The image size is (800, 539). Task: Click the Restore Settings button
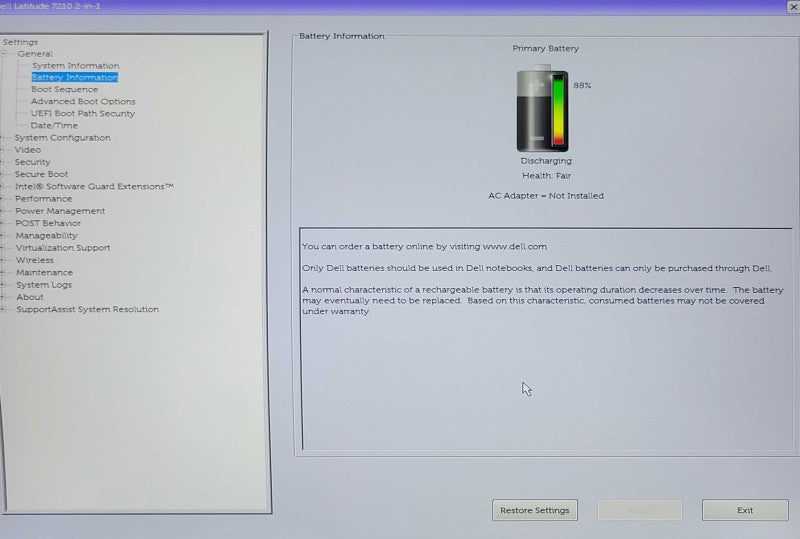(x=535, y=510)
